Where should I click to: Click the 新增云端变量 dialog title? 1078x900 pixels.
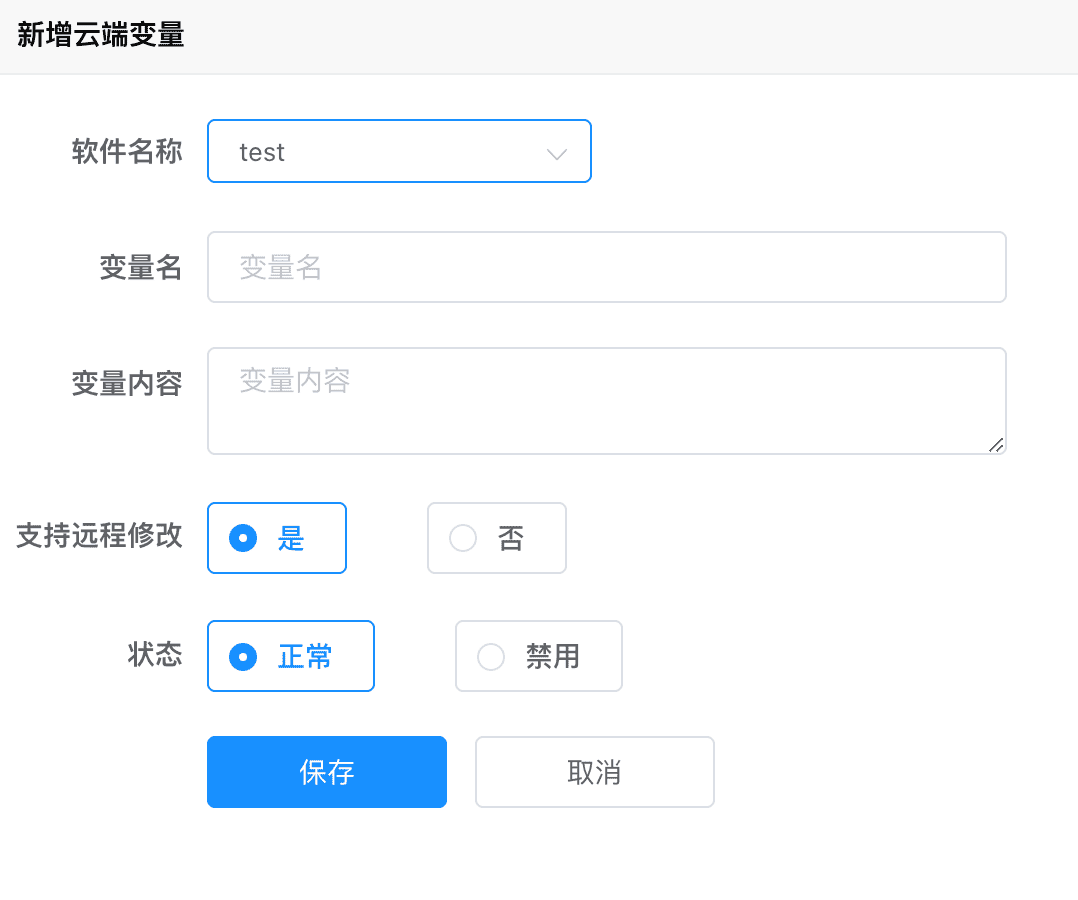[x=100, y=34]
